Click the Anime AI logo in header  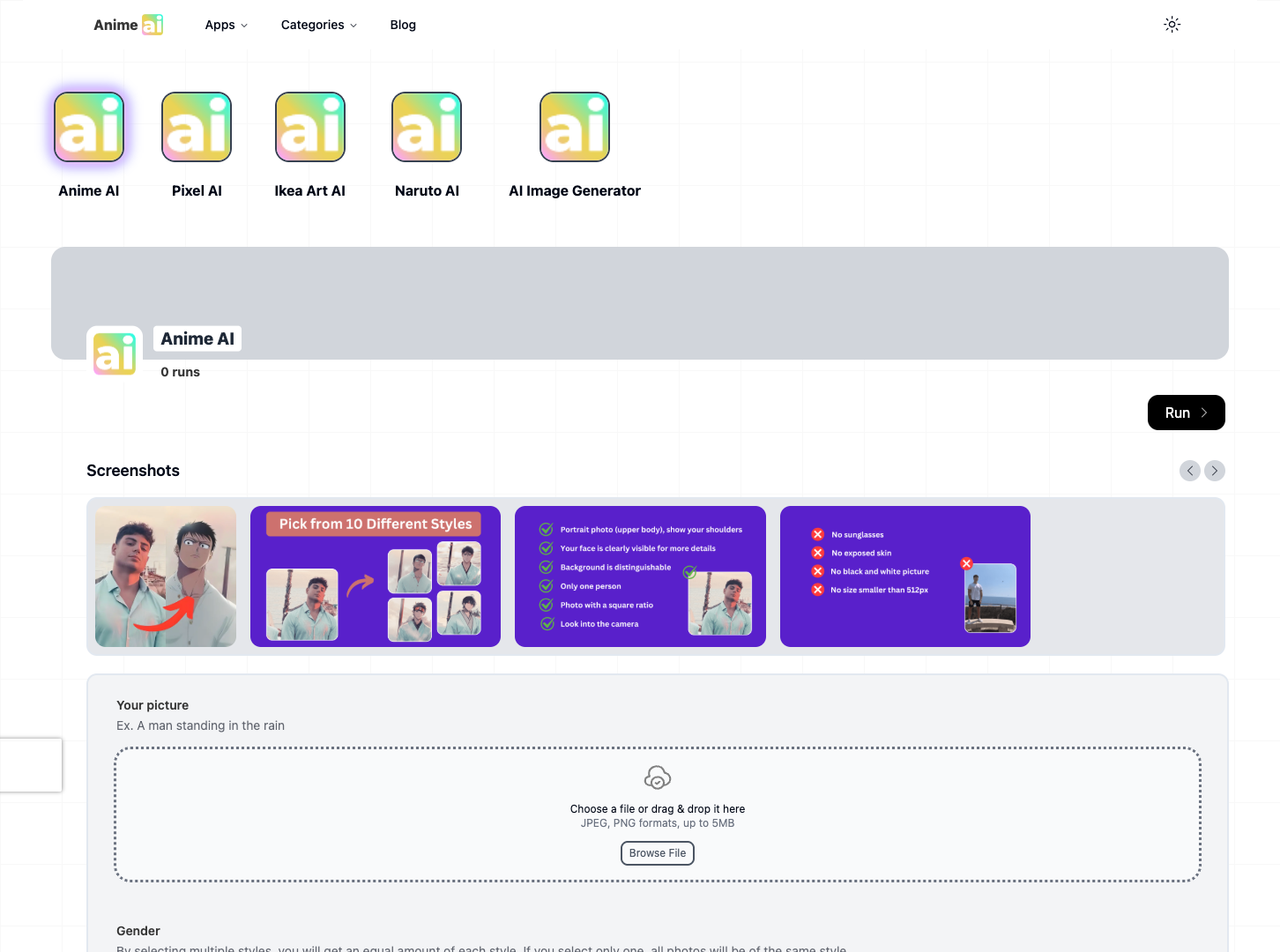point(129,25)
